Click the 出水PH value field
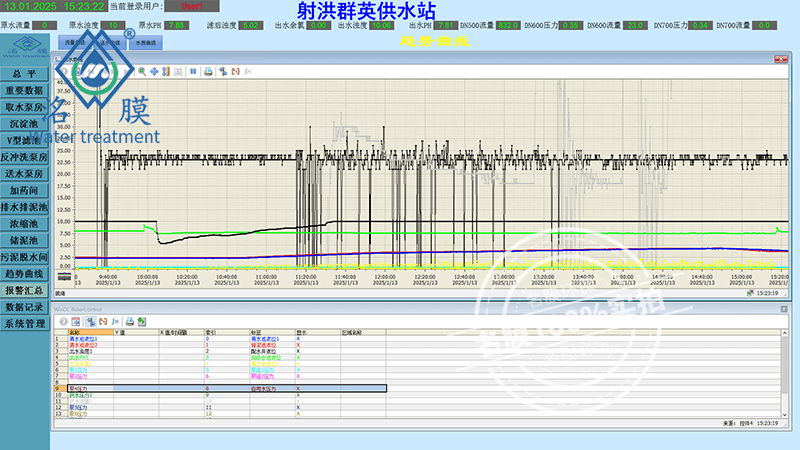This screenshot has height=450, width=800. click(x=447, y=24)
